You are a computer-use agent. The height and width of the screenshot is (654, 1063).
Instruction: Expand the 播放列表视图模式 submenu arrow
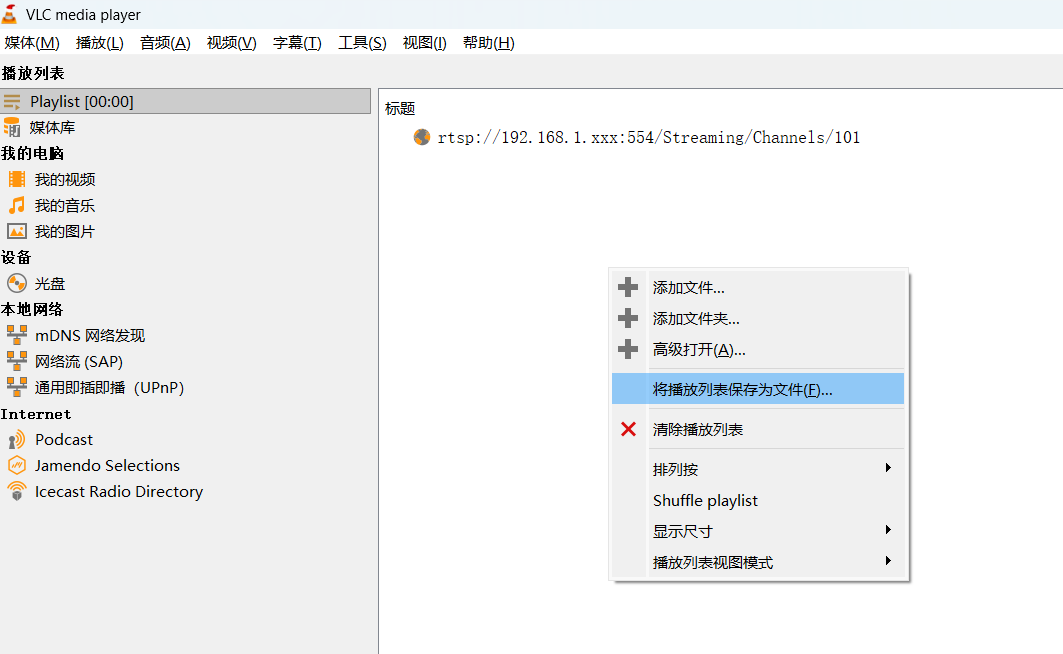888,560
